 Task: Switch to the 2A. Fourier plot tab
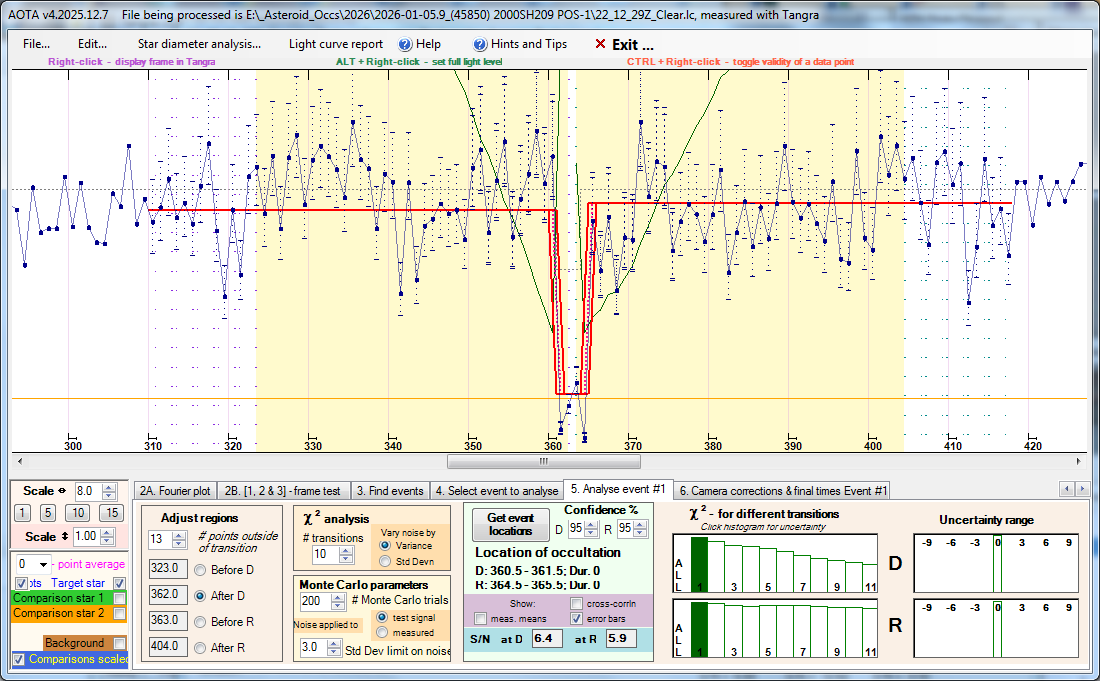click(x=174, y=491)
